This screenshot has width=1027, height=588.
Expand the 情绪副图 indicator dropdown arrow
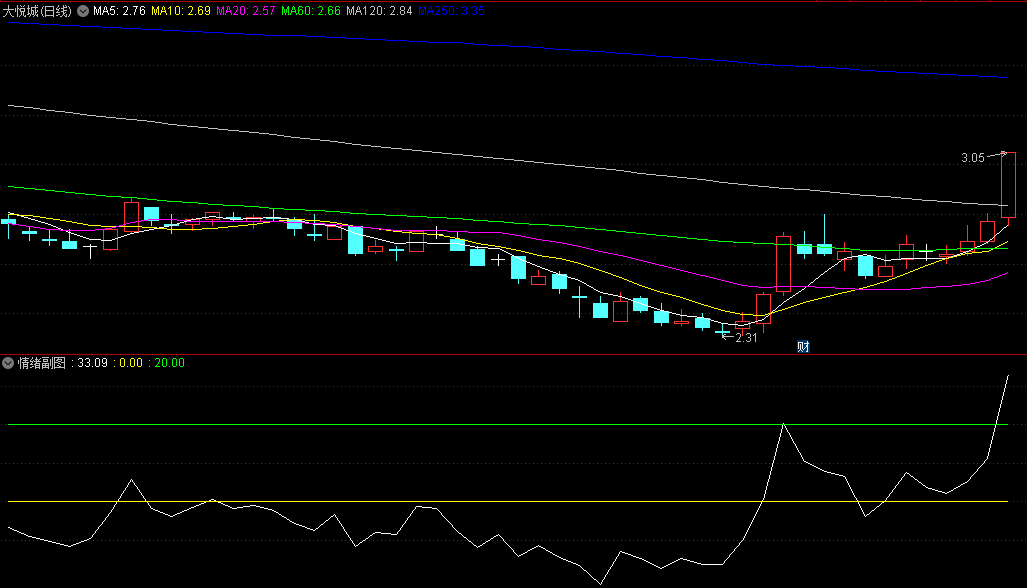8,363
